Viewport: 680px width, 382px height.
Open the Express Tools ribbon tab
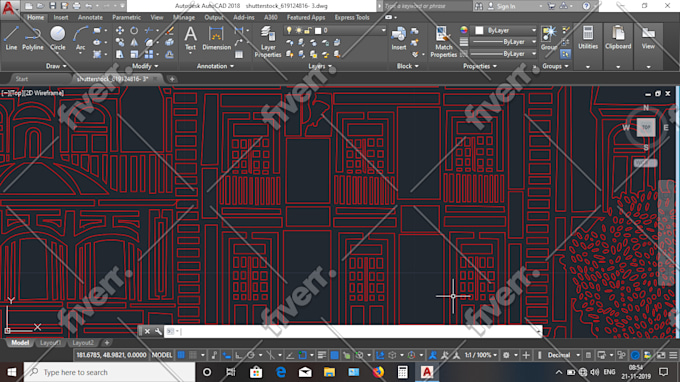[x=352, y=17]
